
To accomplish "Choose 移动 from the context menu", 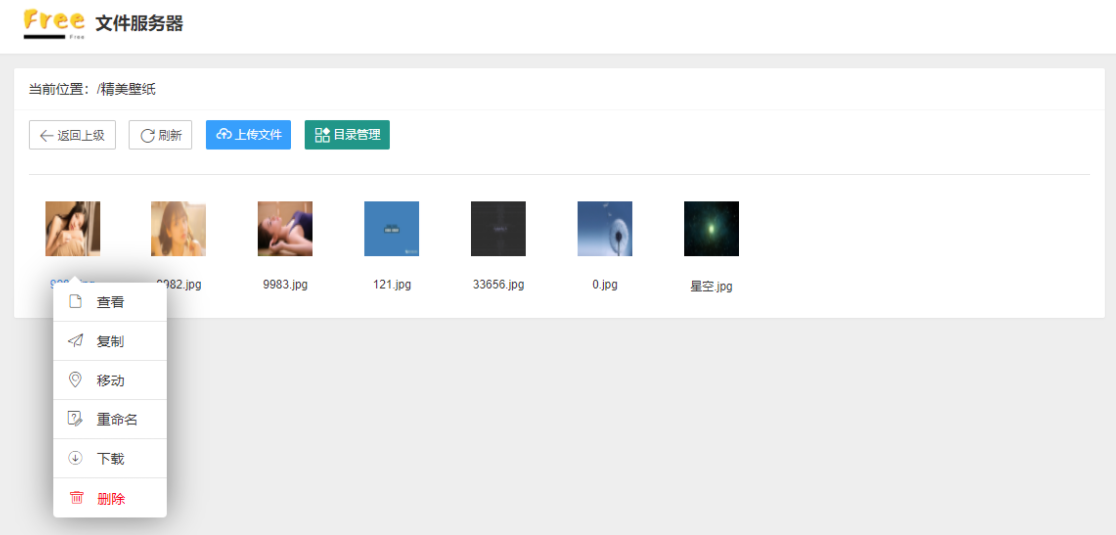I will (x=110, y=380).
